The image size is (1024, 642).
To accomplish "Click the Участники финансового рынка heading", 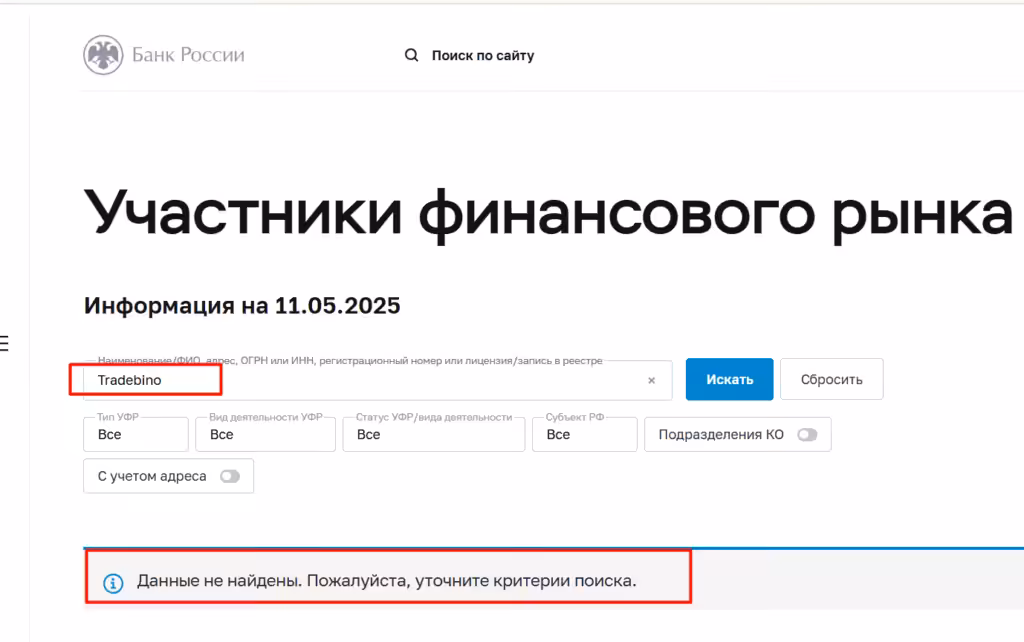I will (x=549, y=214).
